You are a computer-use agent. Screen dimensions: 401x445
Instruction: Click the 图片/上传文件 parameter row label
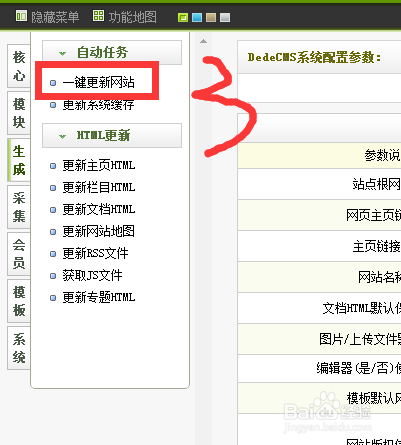tap(360, 339)
